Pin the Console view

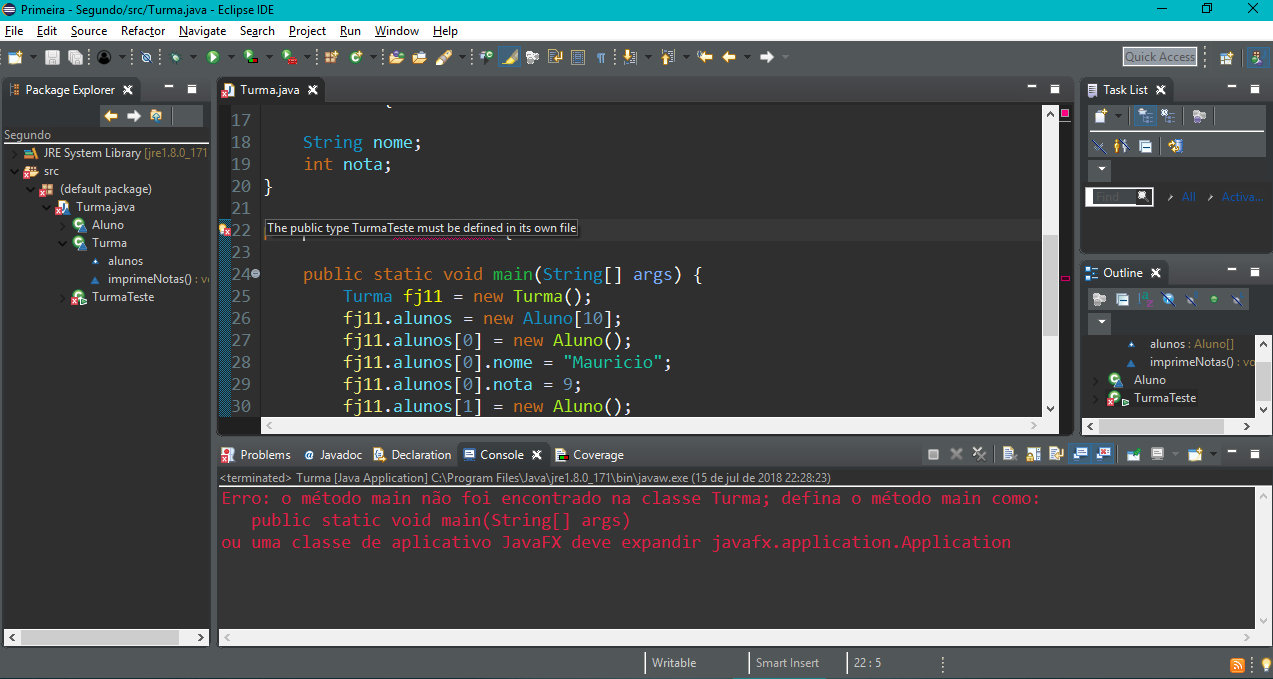tap(1133, 454)
